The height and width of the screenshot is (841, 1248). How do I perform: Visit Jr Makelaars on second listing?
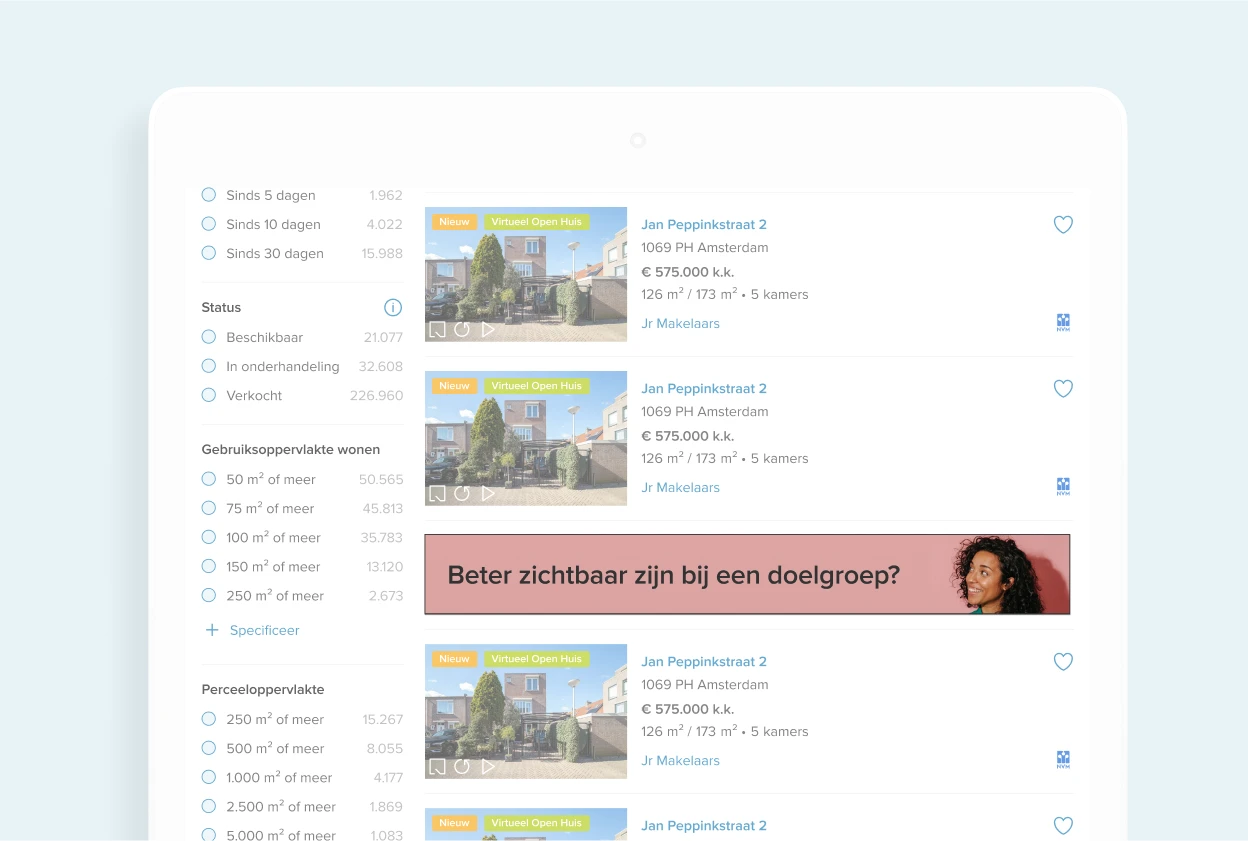click(x=681, y=488)
